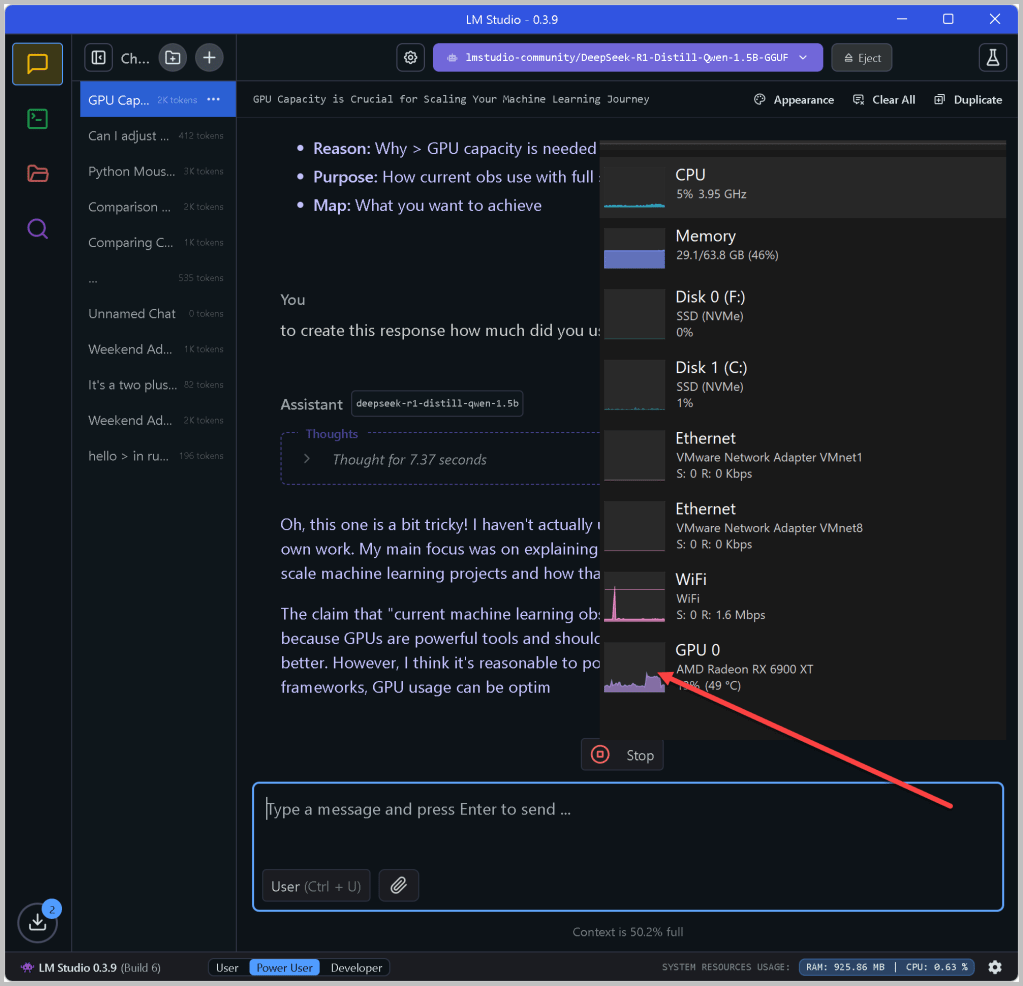
Task: Select GPU 0 AMD Radeon entry
Action: [x=803, y=667]
